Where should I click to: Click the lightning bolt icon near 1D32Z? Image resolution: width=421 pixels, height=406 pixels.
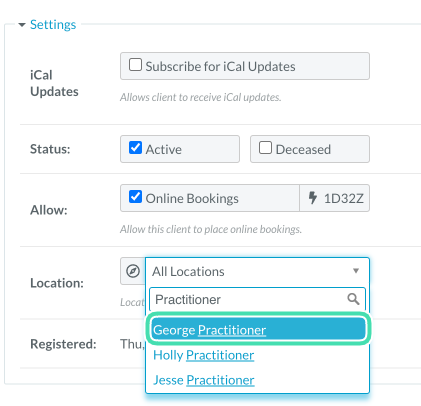pos(312,198)
